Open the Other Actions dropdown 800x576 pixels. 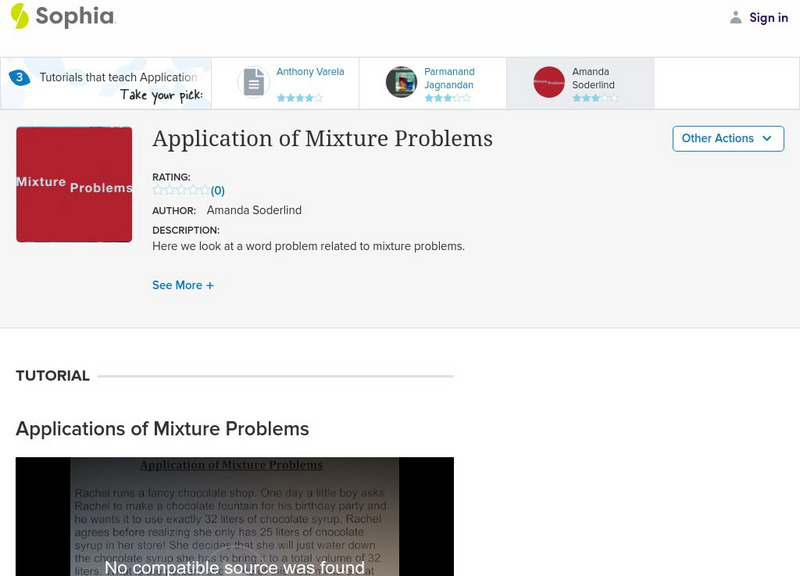click(x=728, y=139)
